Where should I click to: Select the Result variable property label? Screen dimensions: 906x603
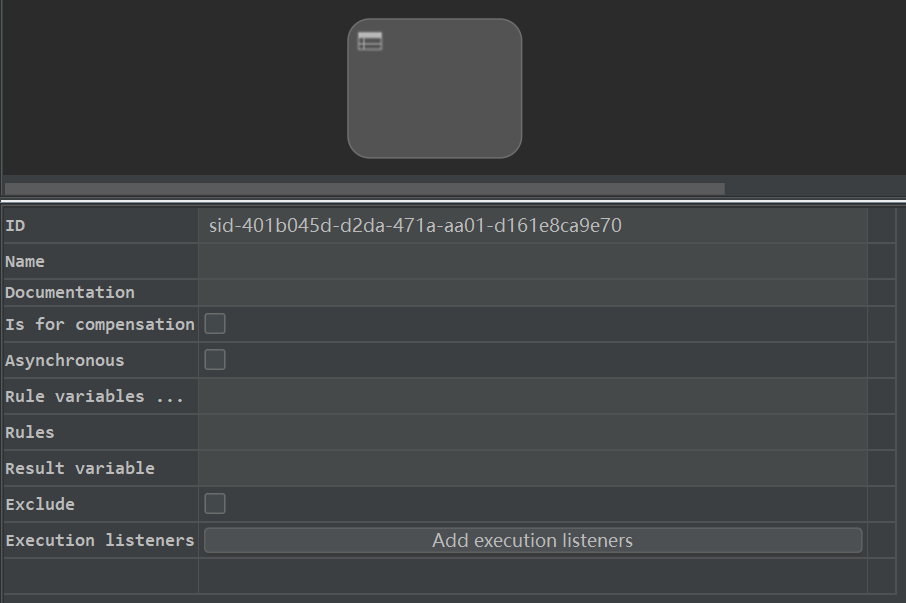pyautogui.click(x=80, y=468)
